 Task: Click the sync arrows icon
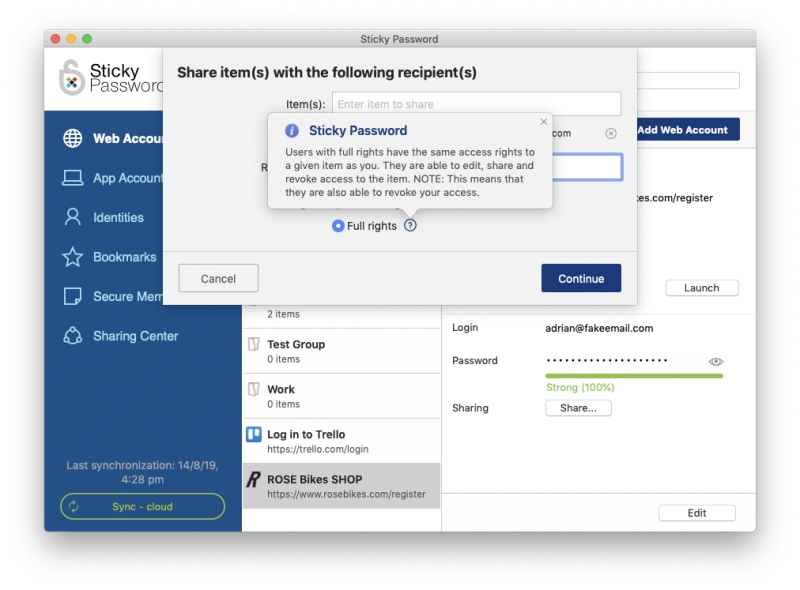click(x=73, y=506)
